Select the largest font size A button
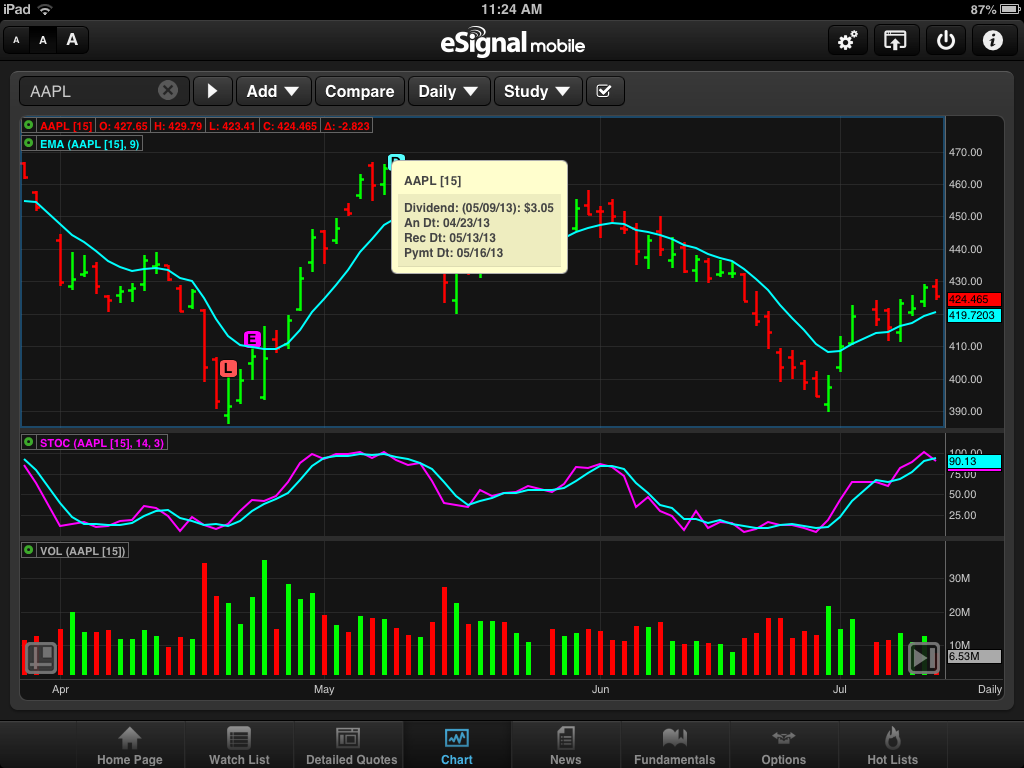The height and width of the screenshot is (768, 1024). coord(72,41)
